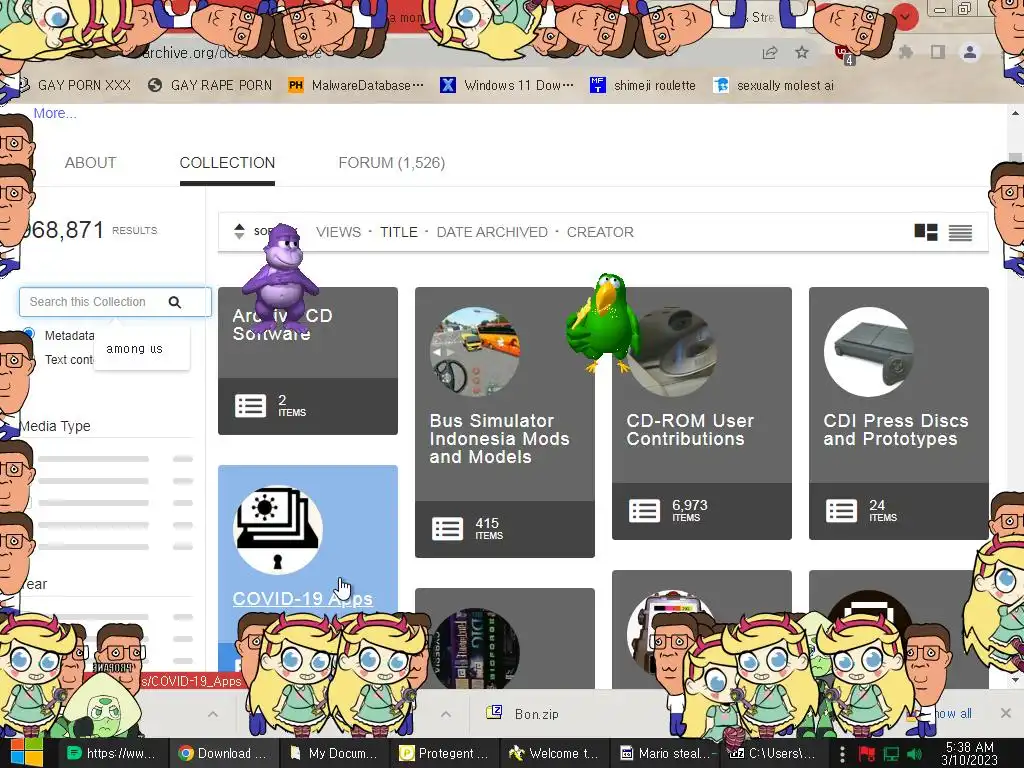
Task: Click the COVID-19 Apps circular thumbnail
Action: [278, 530]
